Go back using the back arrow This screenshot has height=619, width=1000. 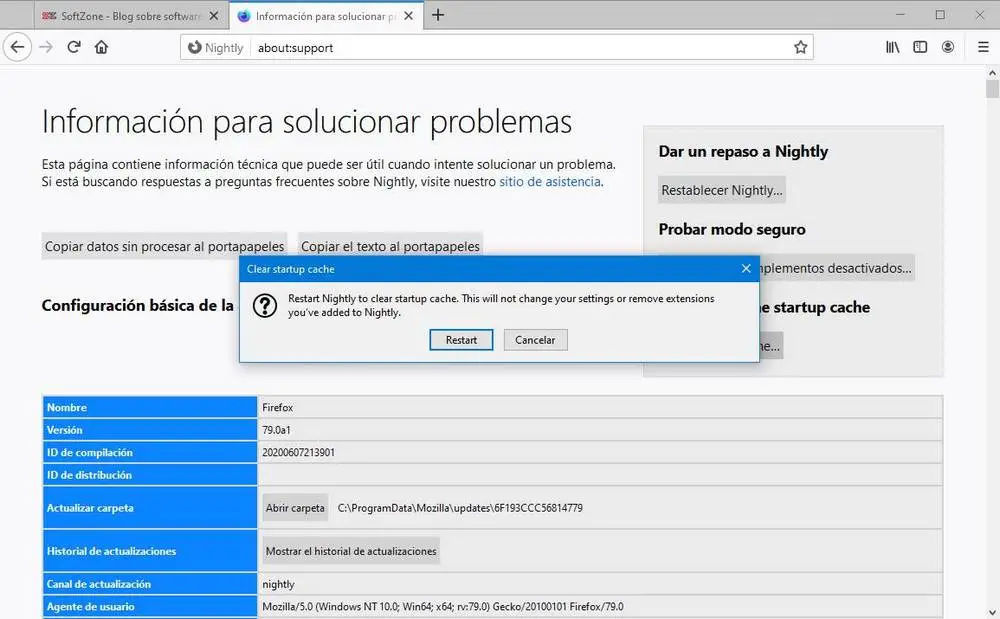coord(17,47)
